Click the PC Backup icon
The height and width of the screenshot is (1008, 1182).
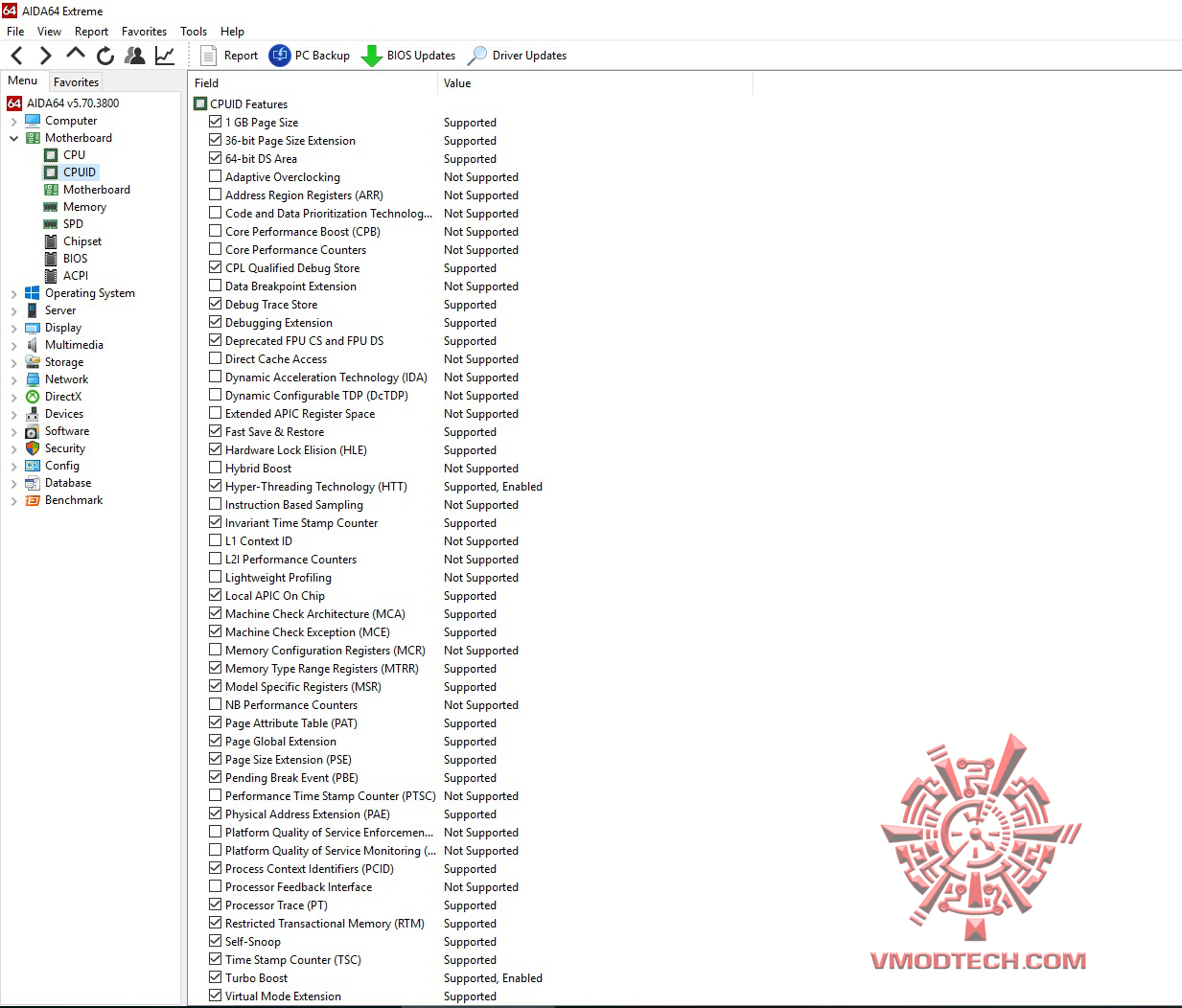(x=279, y=56)
